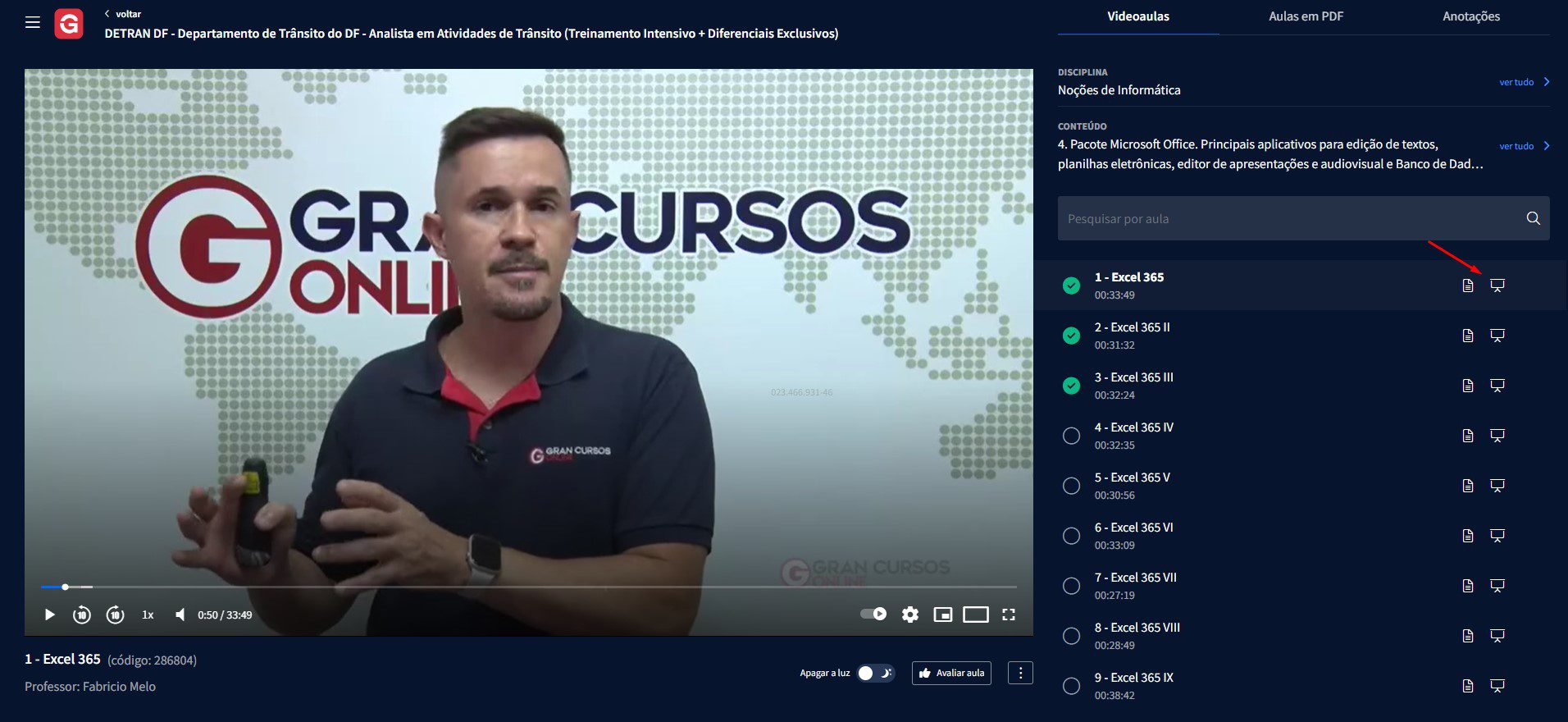
Task: Open slides icon for 2 - Excel 365 II
Action: [1497, 336]
